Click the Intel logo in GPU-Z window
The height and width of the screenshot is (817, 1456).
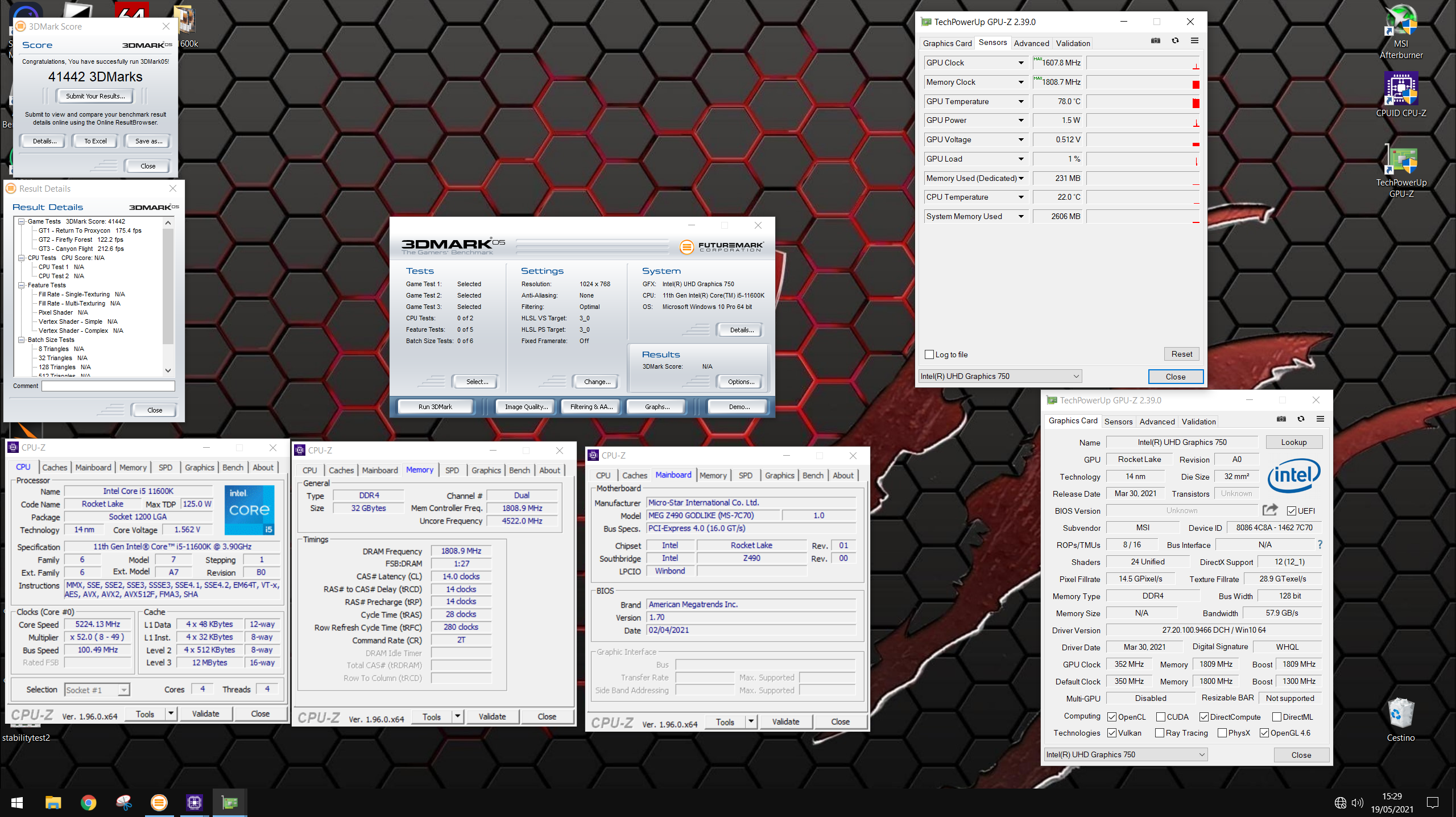(x=1293, y=476)
